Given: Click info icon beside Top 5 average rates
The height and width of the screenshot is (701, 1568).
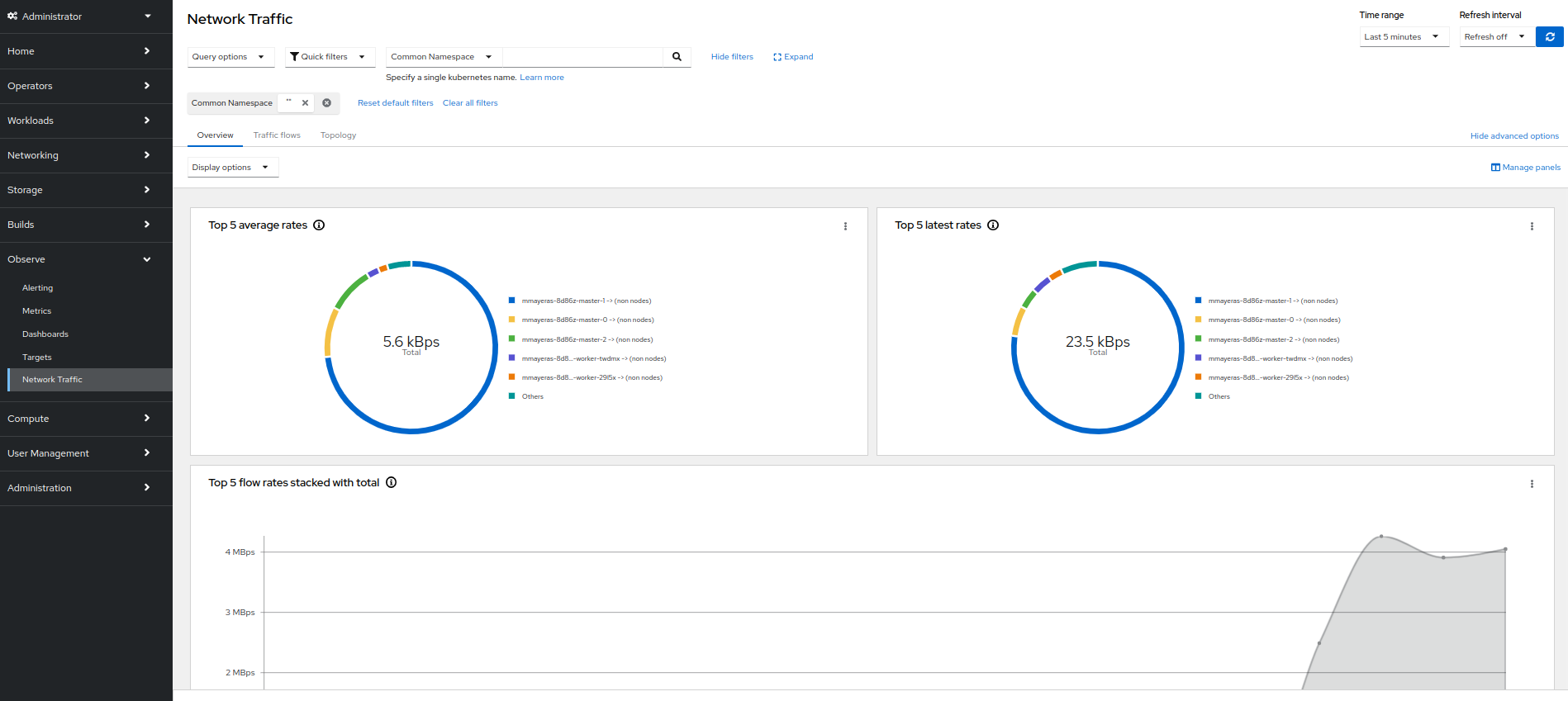Looking at the screenshot, I should [x=319, y=225].
